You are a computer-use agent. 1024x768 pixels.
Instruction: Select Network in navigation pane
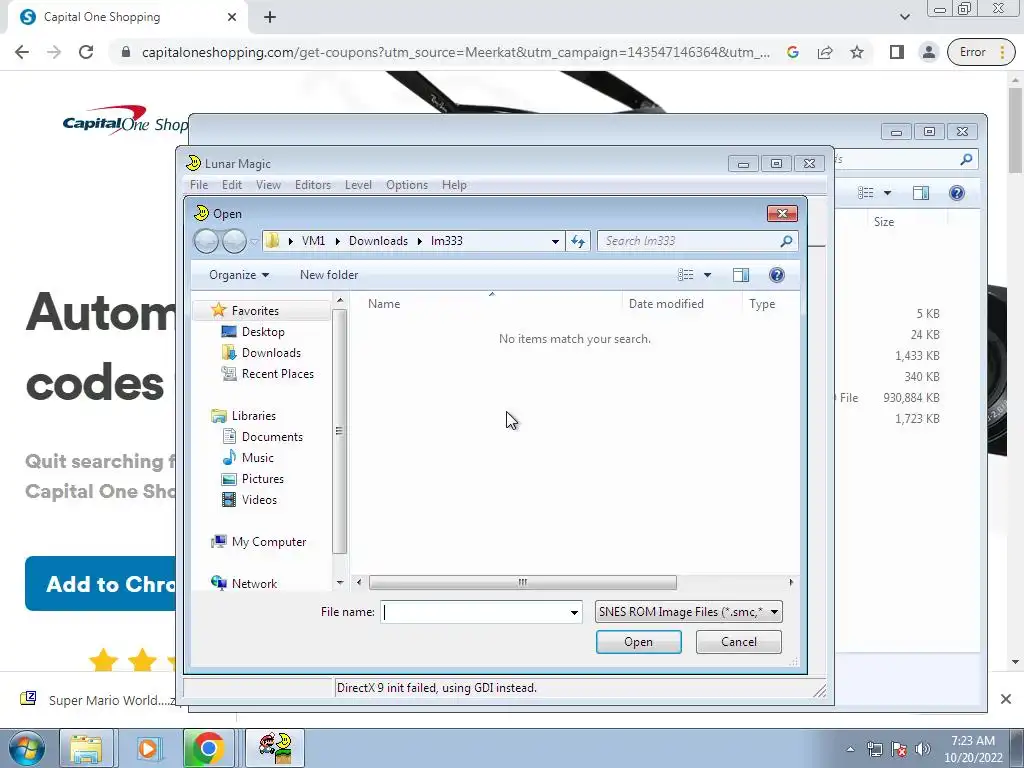[254, 583]
